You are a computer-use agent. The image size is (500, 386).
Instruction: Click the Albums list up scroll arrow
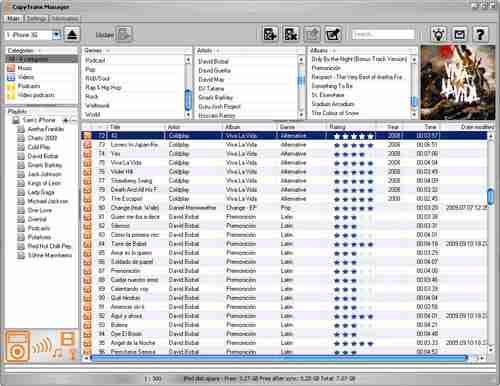[414, 60]
